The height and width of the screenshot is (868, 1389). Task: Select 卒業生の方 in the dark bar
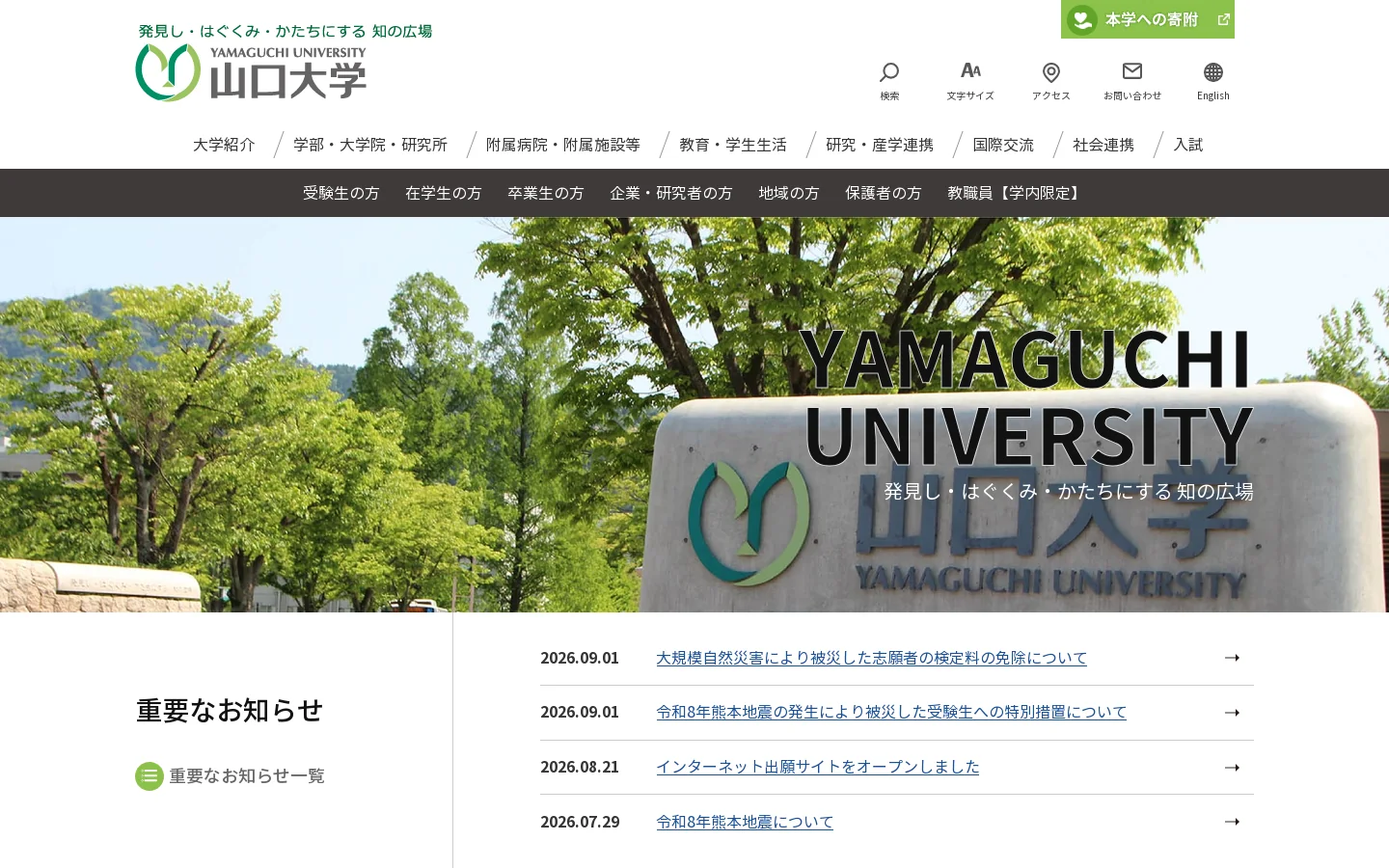click(x=546, y=193)
